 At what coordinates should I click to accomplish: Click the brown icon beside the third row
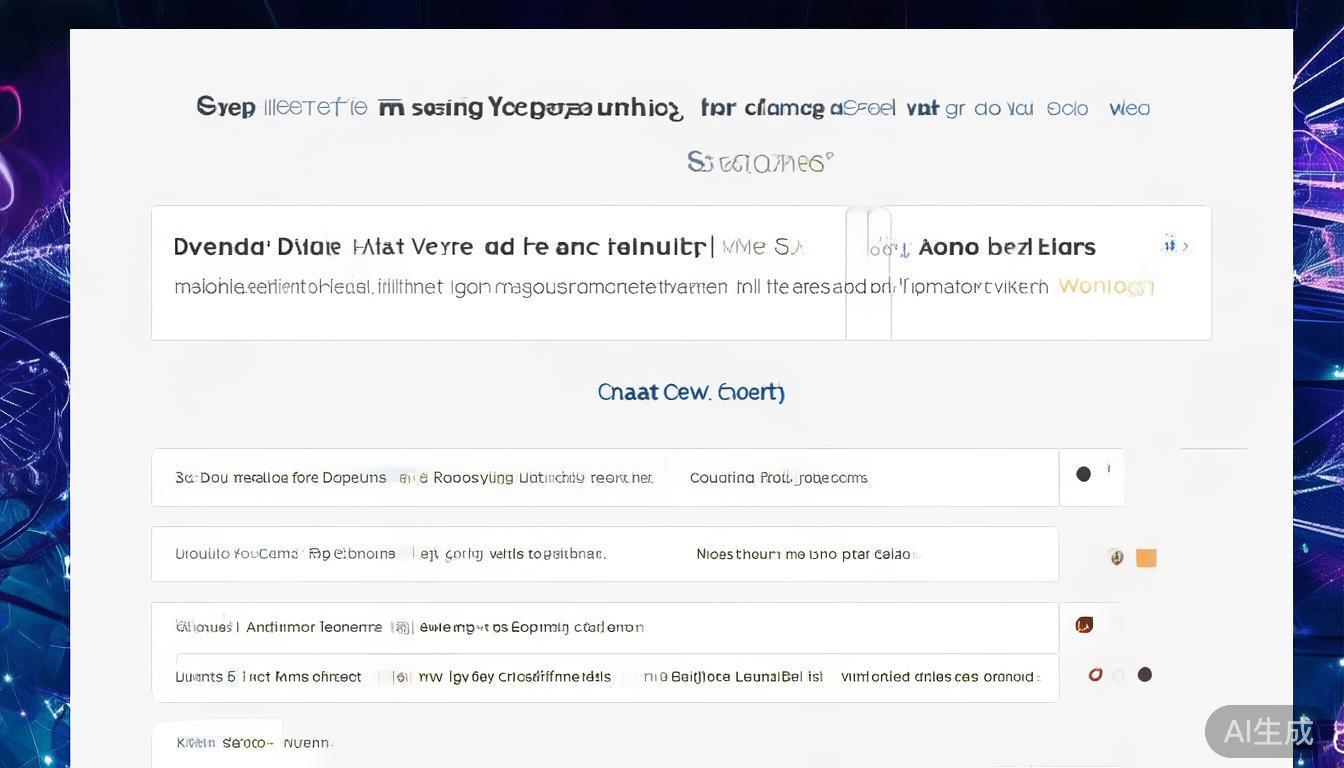1084,625
